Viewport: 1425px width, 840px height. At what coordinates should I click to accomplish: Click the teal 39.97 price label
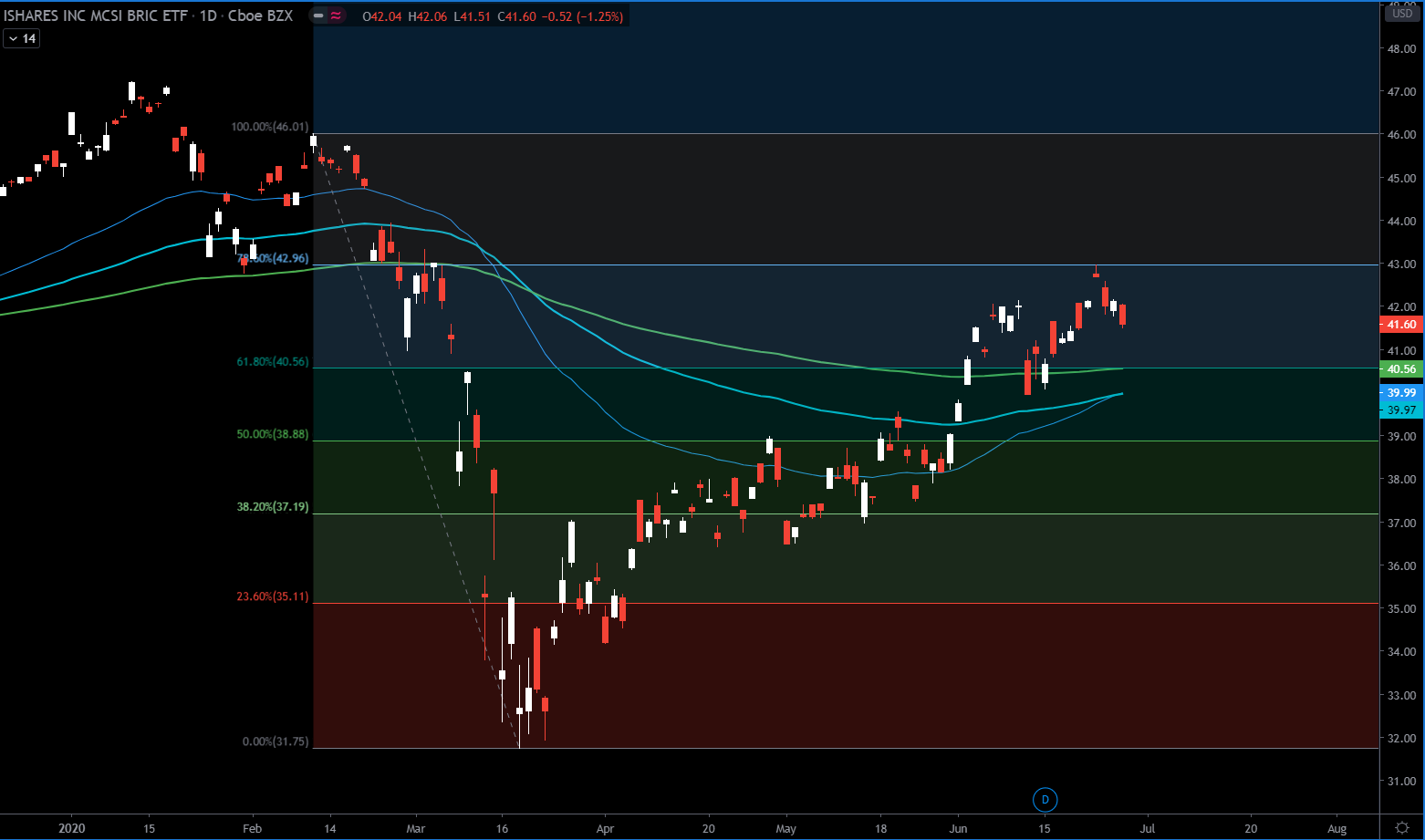(1401, 410)
